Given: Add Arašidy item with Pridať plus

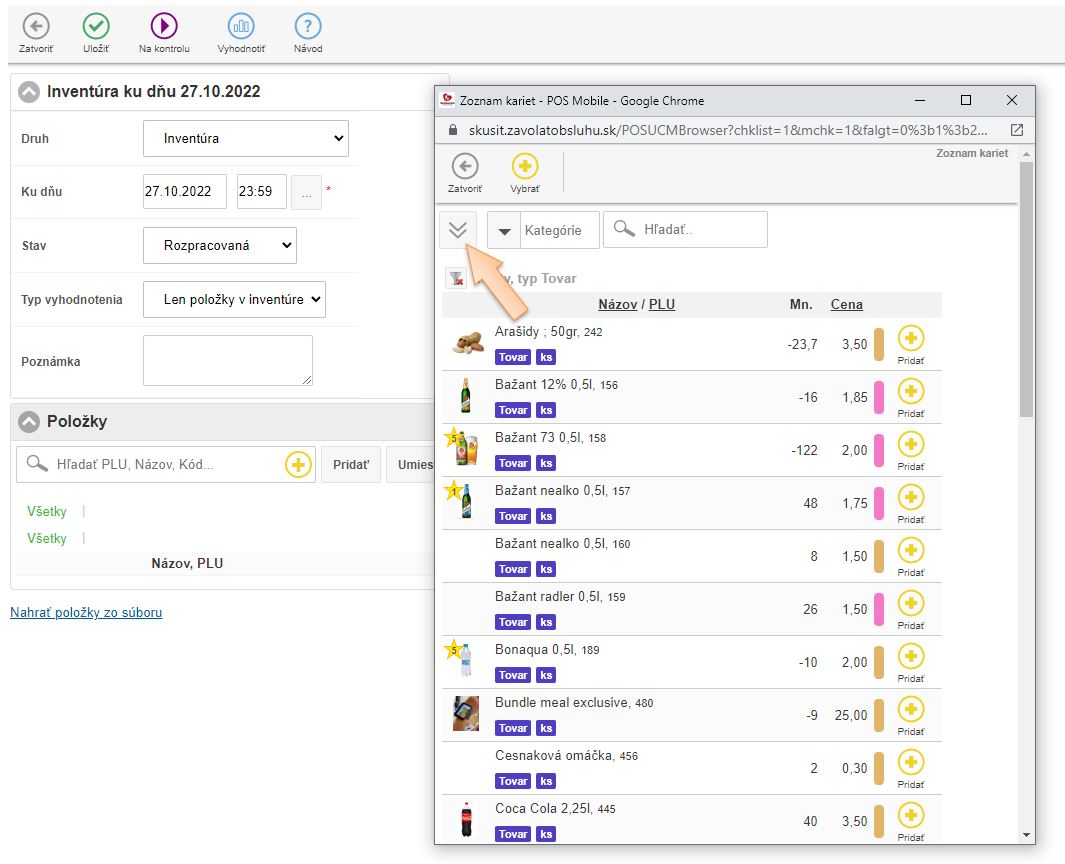Looking at the screenshot, I should click(911, 339).
